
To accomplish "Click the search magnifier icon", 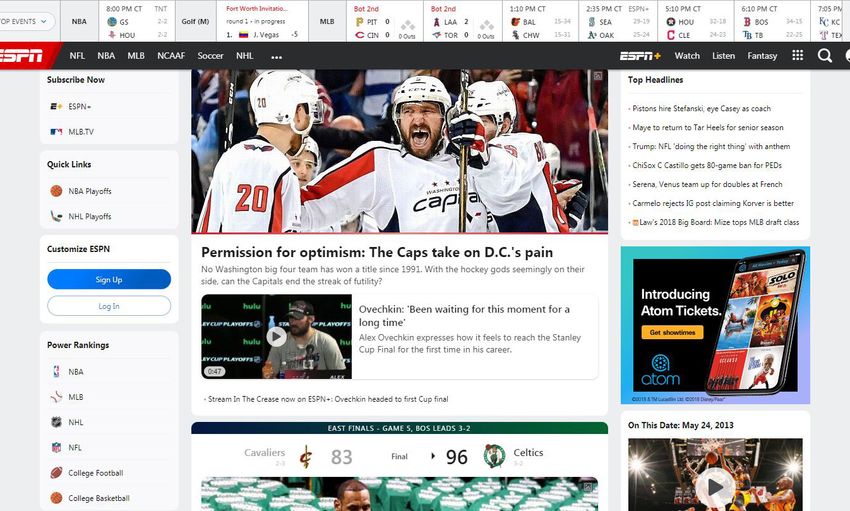I will click(825, 56).
